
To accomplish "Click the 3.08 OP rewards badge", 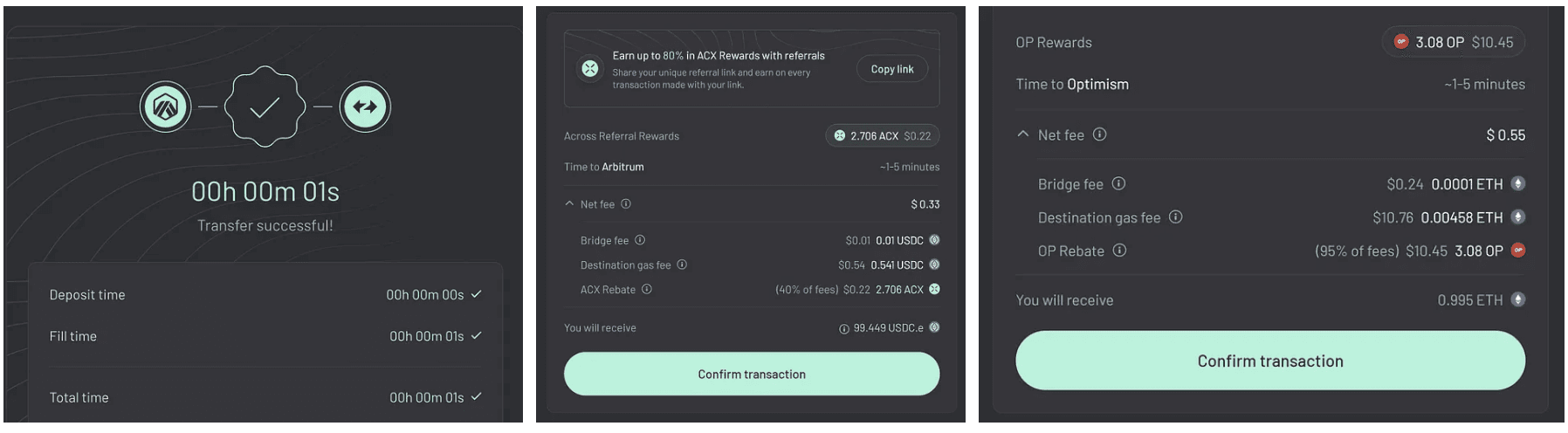I will point(1454,42).
